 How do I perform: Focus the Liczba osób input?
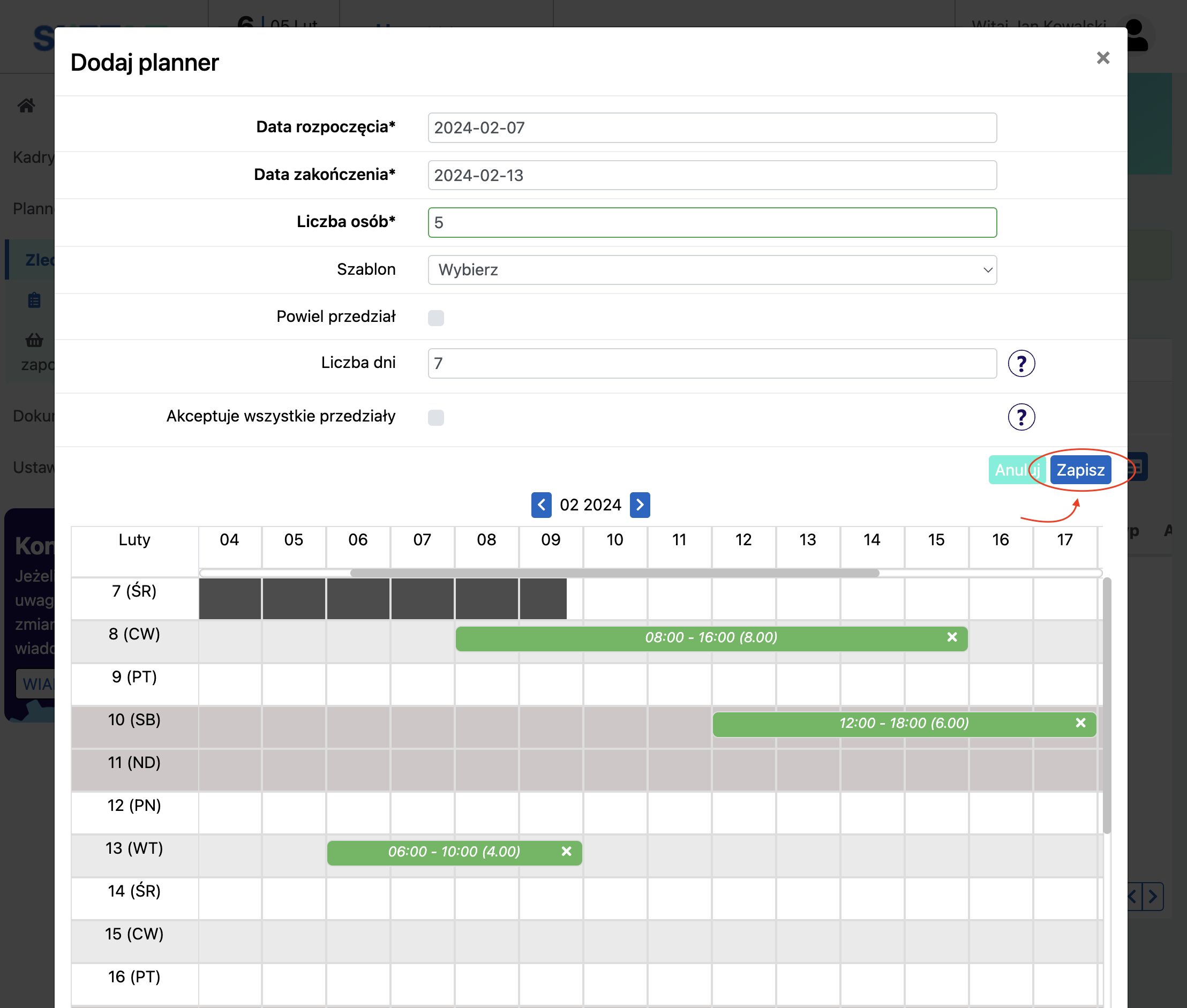(711, 222)
